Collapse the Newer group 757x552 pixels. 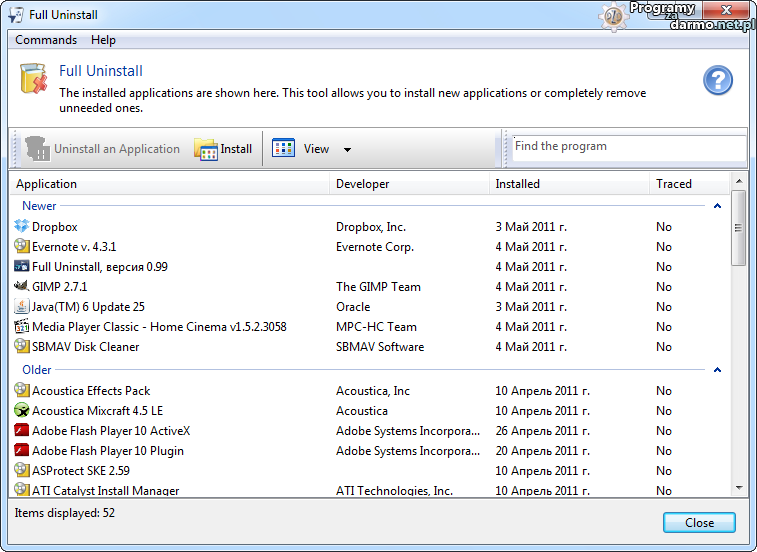point(717,206)
